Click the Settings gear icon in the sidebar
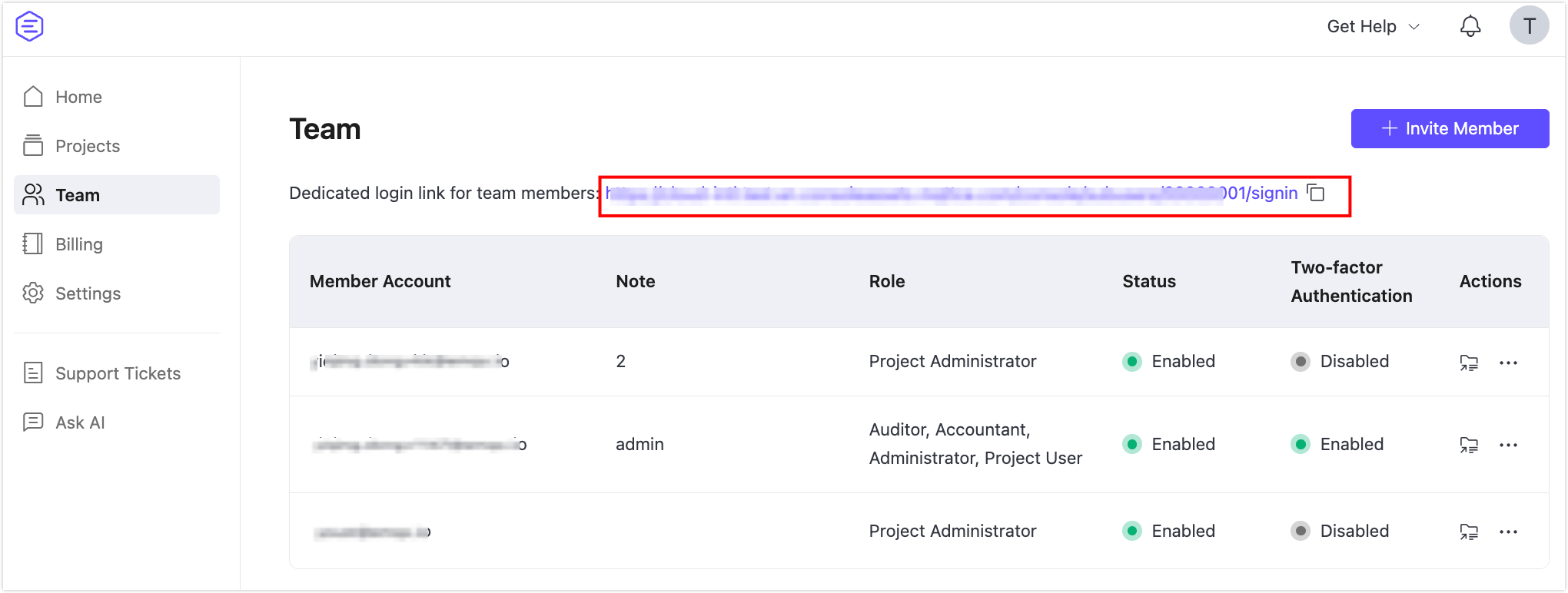This screenshot has width=1568, height=593. point(33,293)
